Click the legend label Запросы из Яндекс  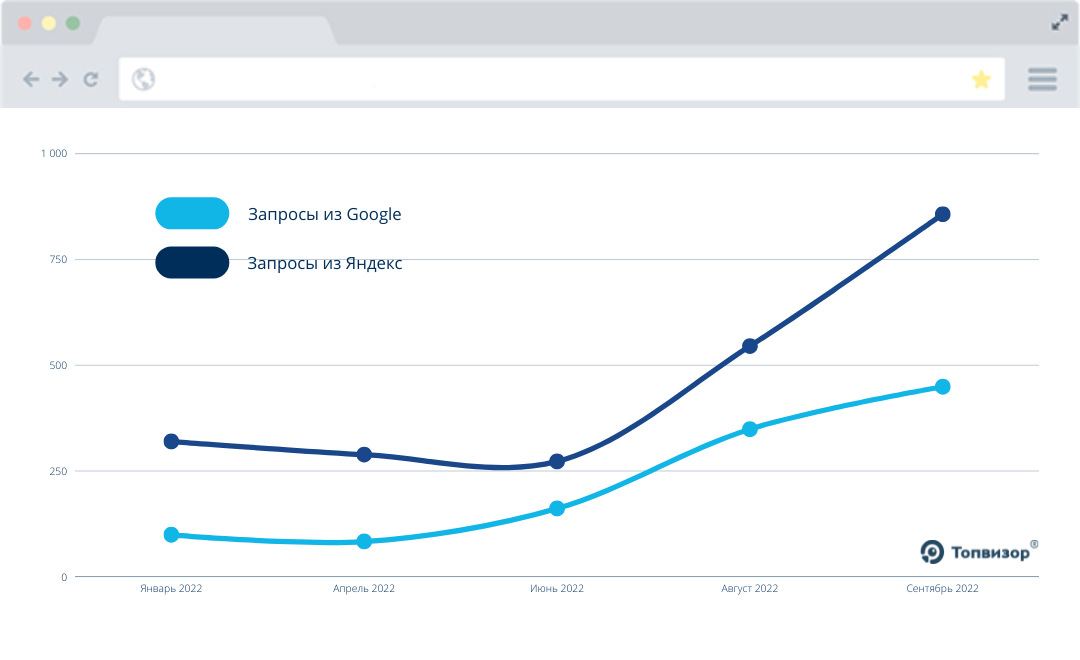pos(324,263)
